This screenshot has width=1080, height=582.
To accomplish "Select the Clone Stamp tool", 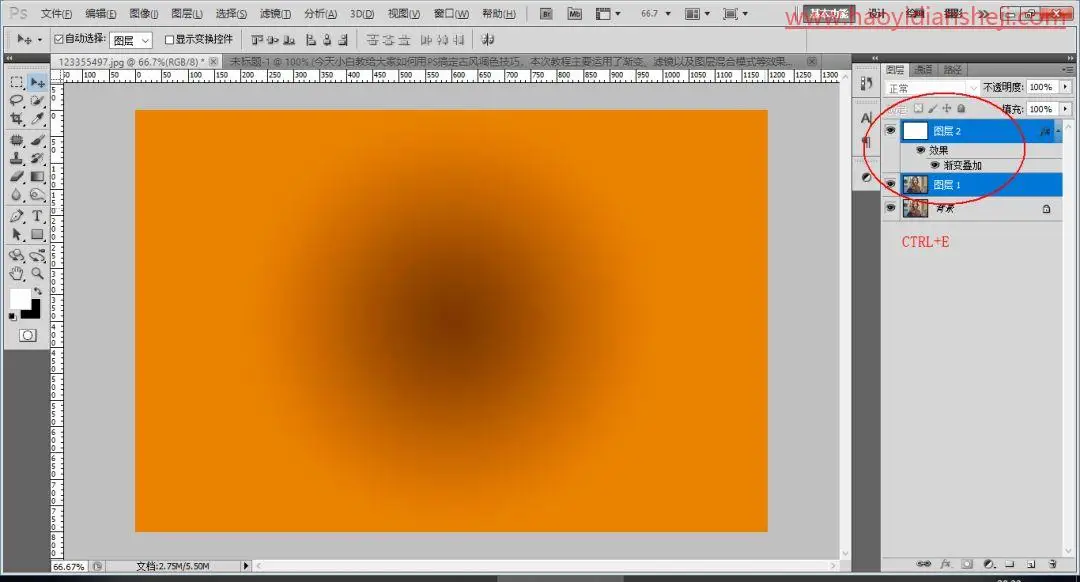I will tap(17, 158).
